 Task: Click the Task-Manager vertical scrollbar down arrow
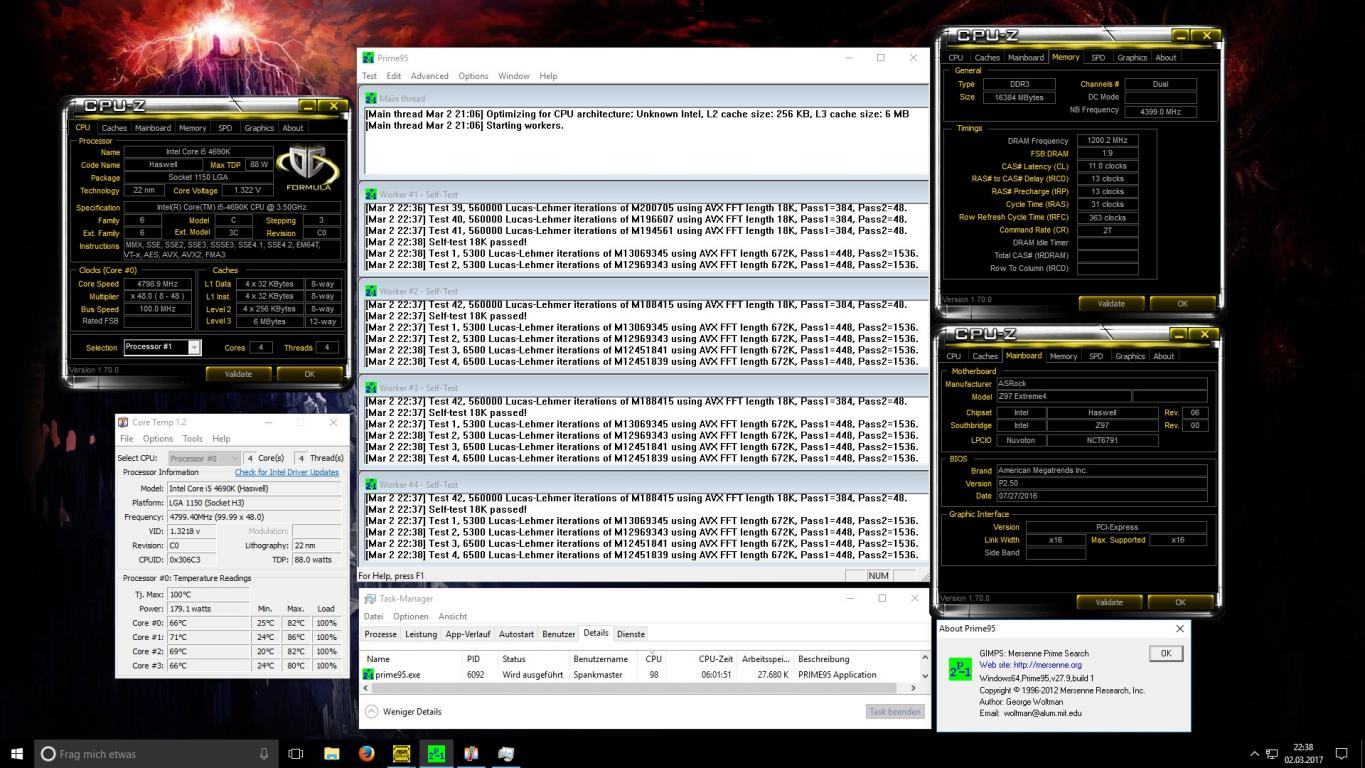point(924,675)
